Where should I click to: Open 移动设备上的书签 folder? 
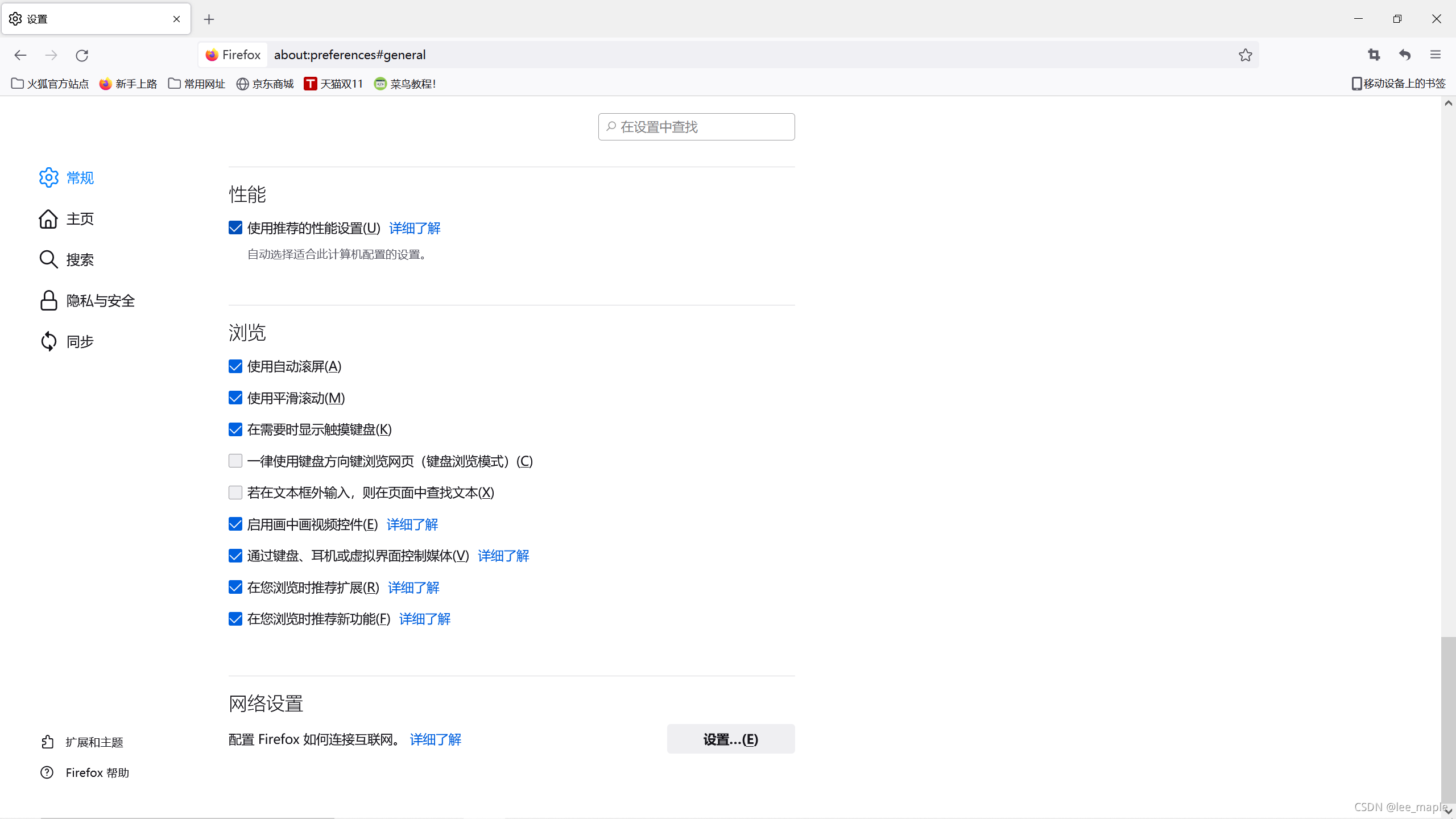click(x=1398, y=84)
